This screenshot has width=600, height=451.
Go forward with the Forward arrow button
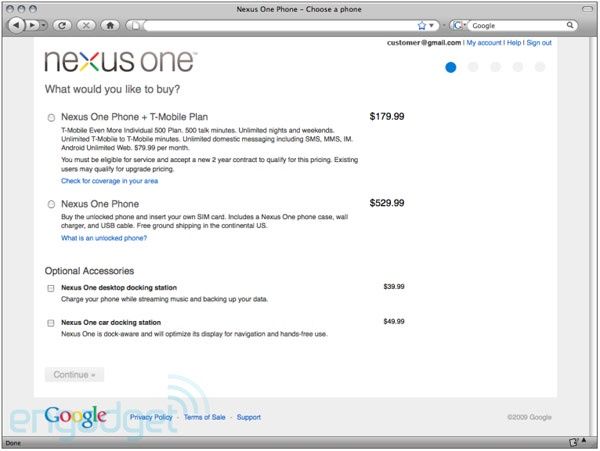coord(33,25)
